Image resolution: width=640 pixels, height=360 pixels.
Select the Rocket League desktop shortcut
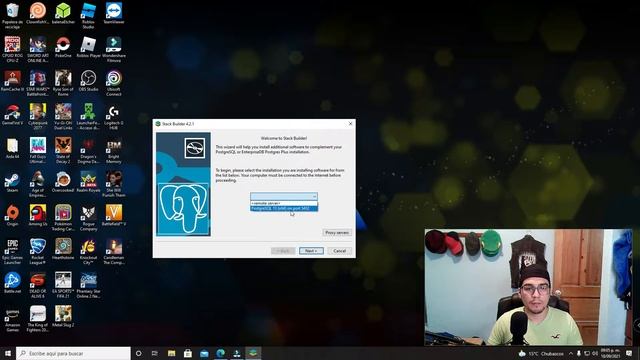[38, 251]
